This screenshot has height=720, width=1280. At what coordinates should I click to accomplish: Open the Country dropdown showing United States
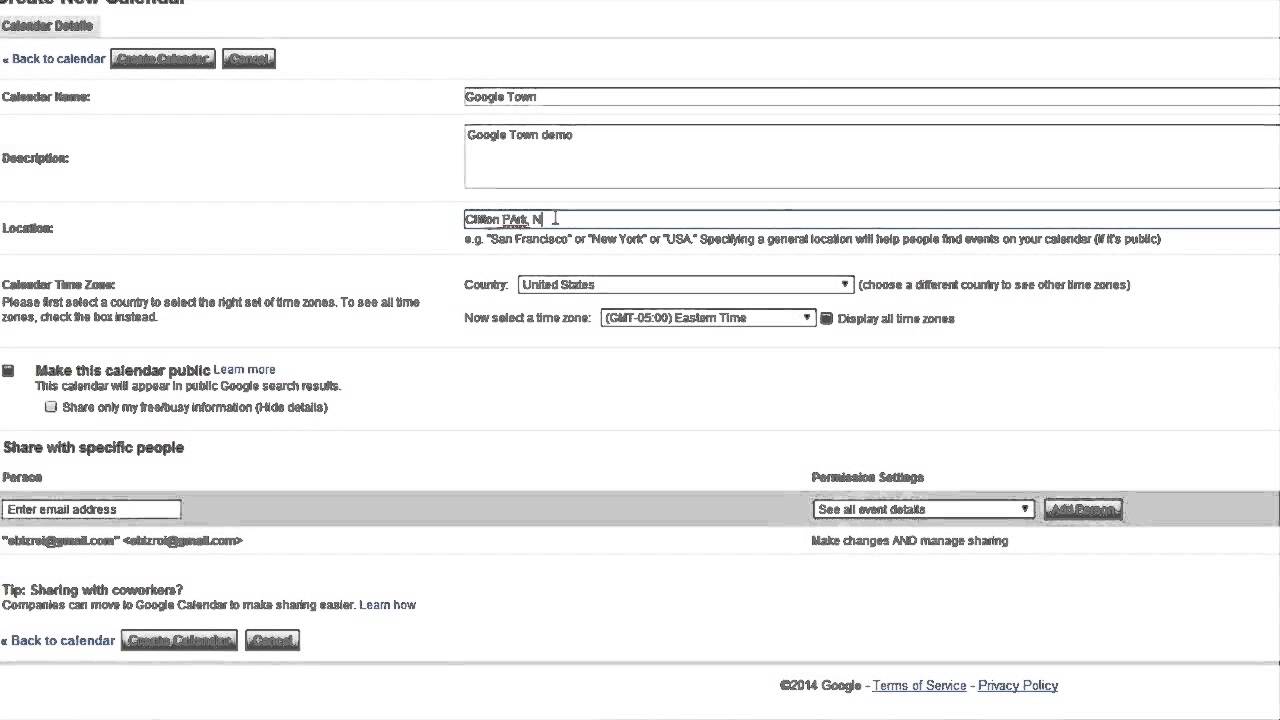tap(686, 285)
